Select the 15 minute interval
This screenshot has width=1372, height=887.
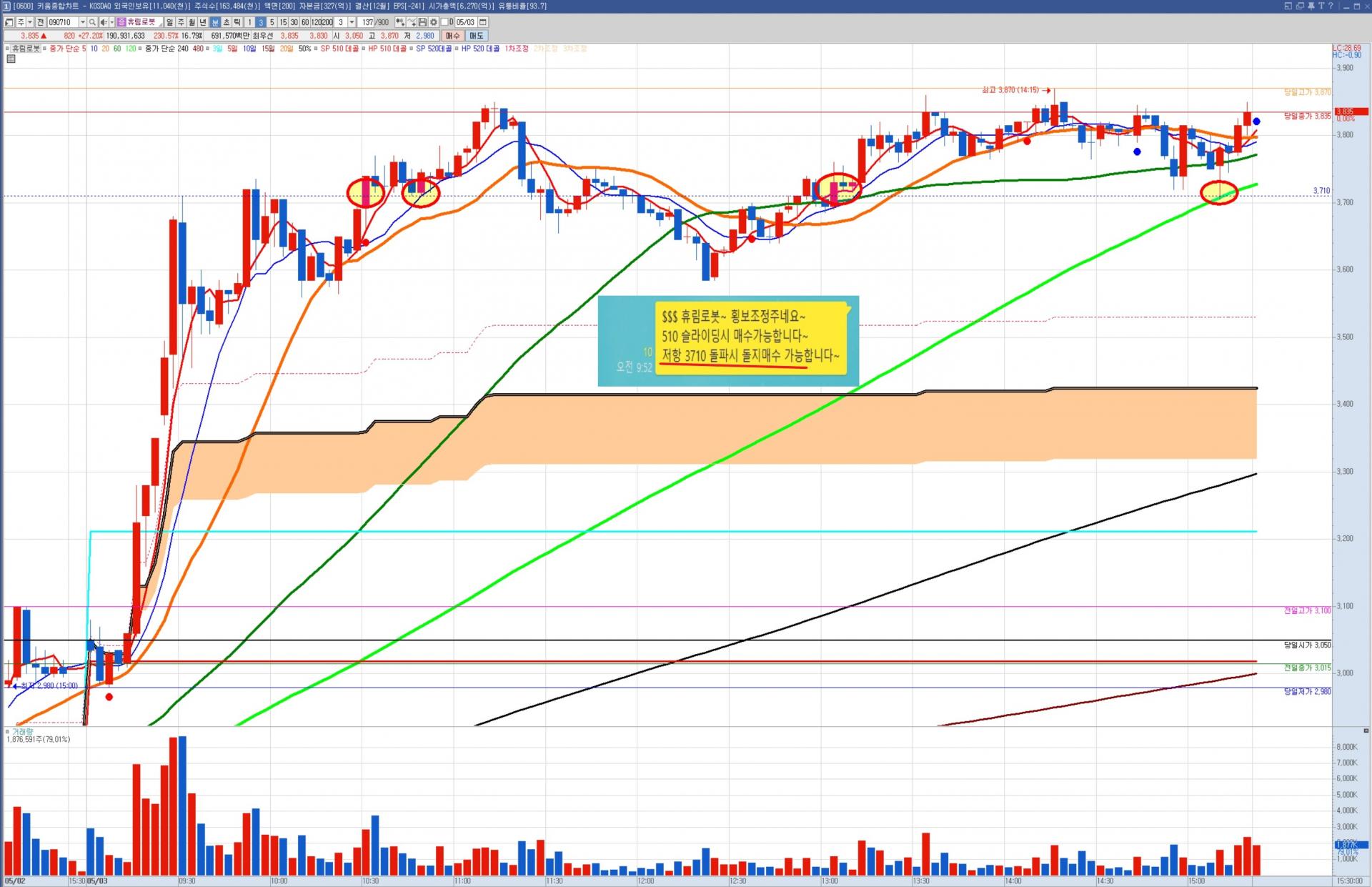(x=283, y=22)
